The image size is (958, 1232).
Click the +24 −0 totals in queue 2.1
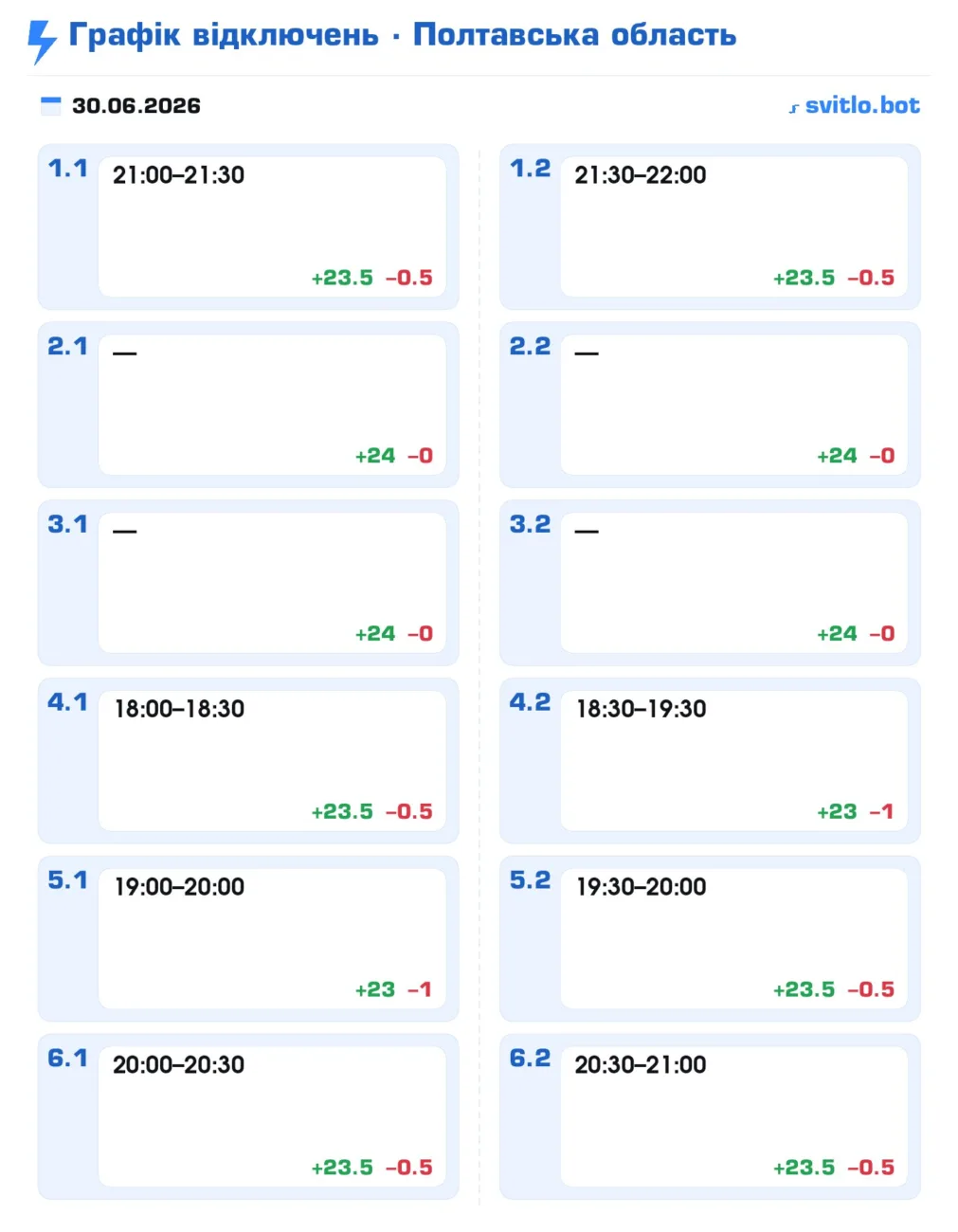394,456
